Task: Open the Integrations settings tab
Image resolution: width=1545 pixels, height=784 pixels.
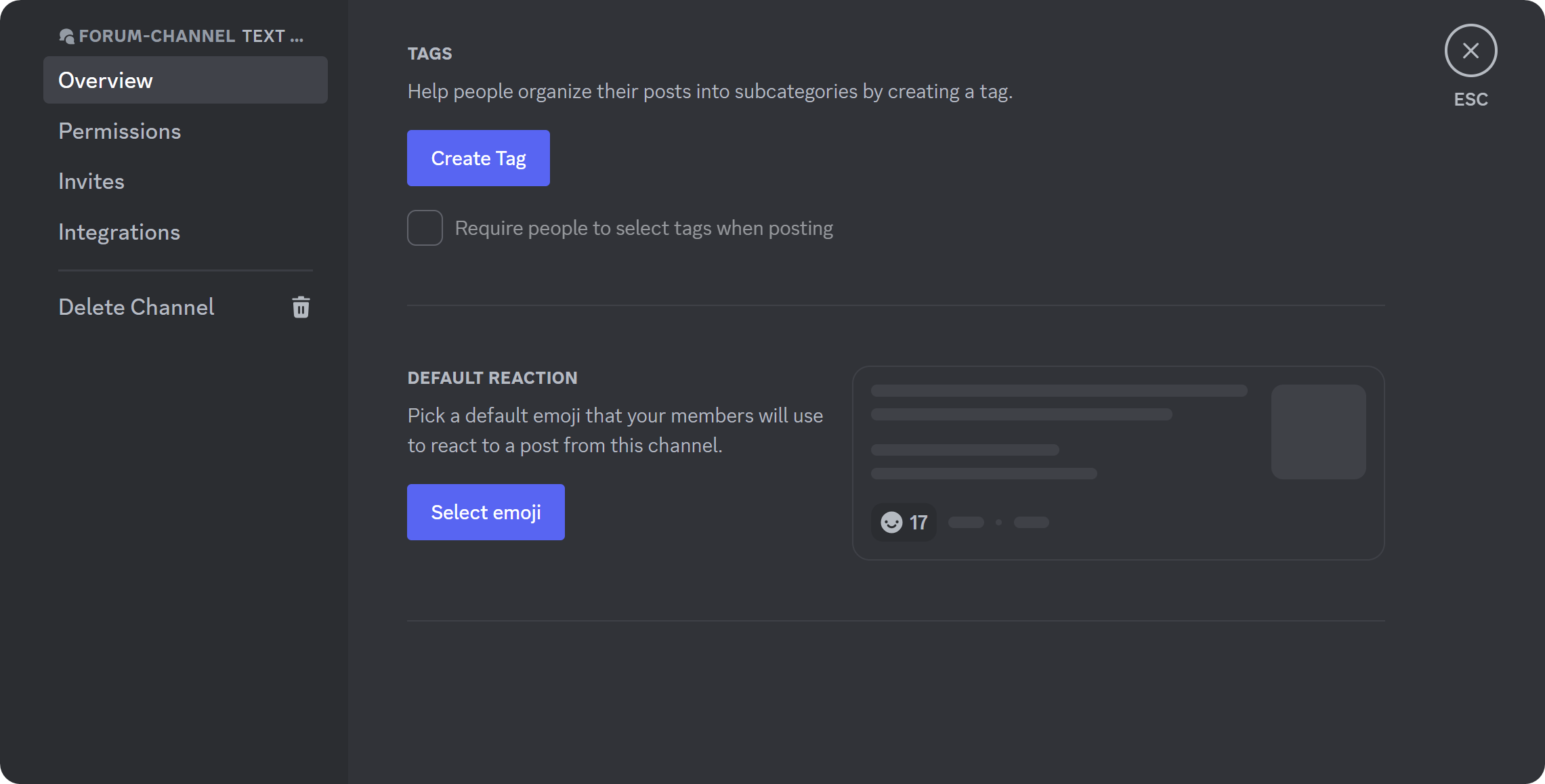Action: (x=119, y=232)
